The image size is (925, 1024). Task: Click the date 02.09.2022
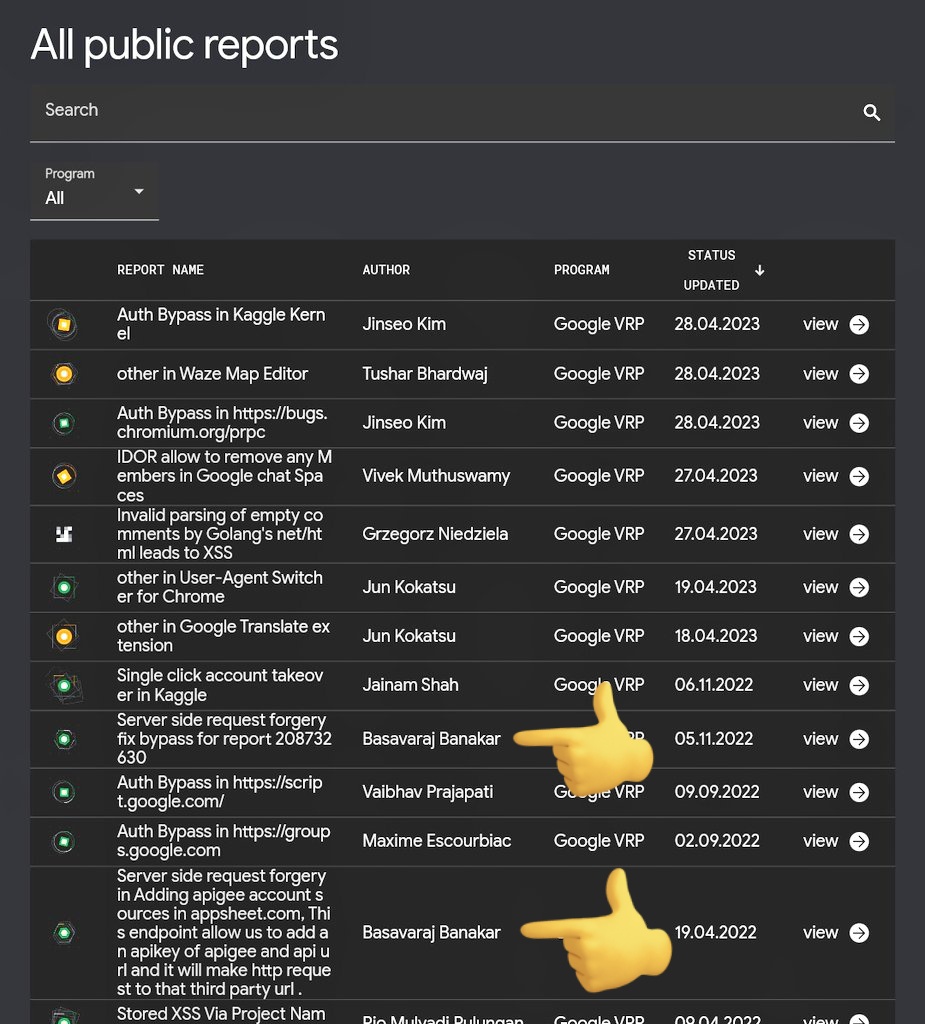tap(717, 840)
